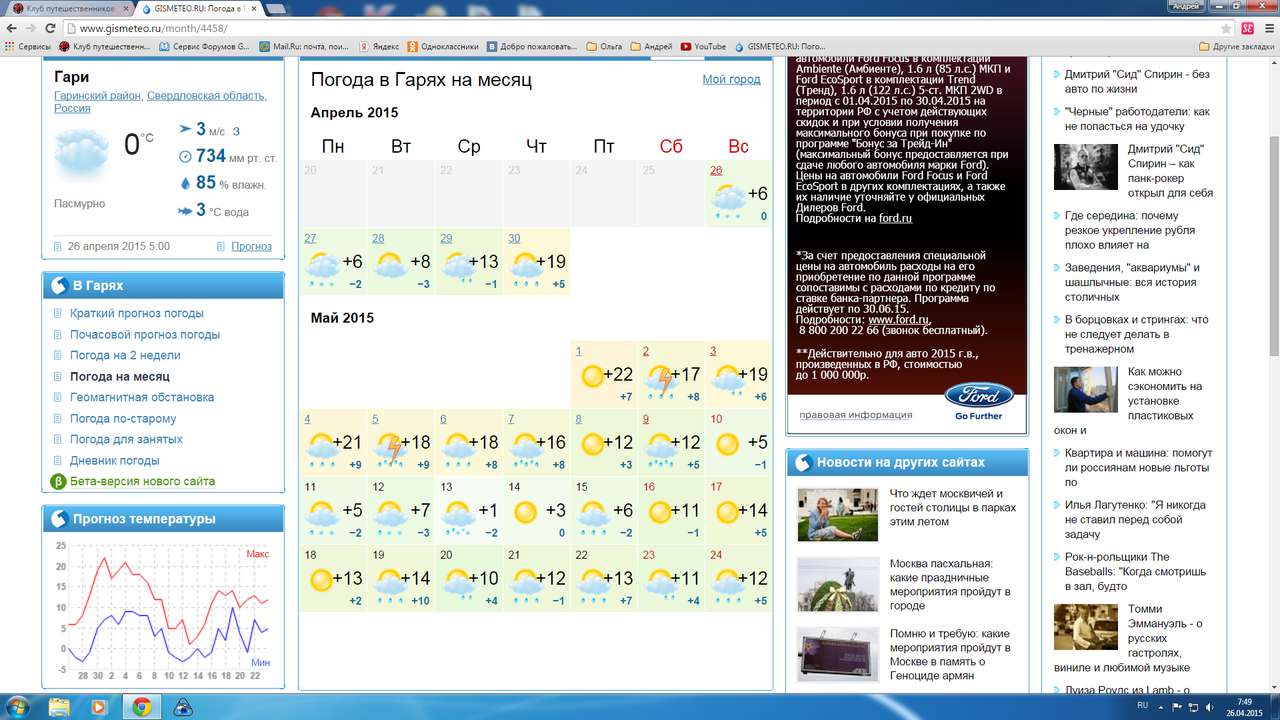Click the Мой город link

coord(731,79)
